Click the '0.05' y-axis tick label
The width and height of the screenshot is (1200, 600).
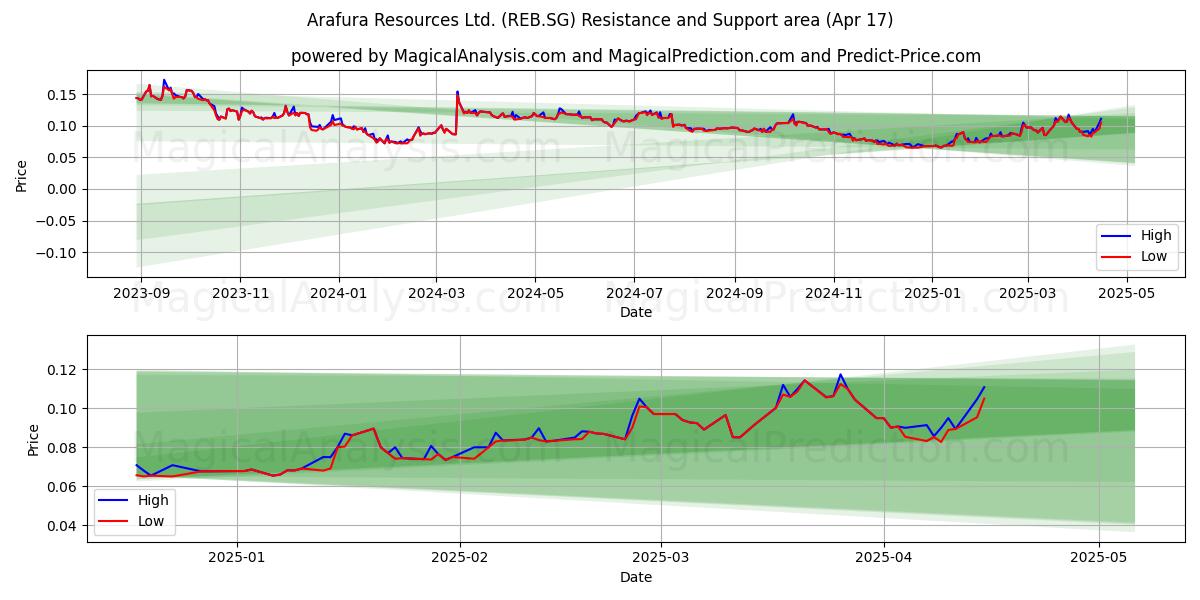click(62, 158)
